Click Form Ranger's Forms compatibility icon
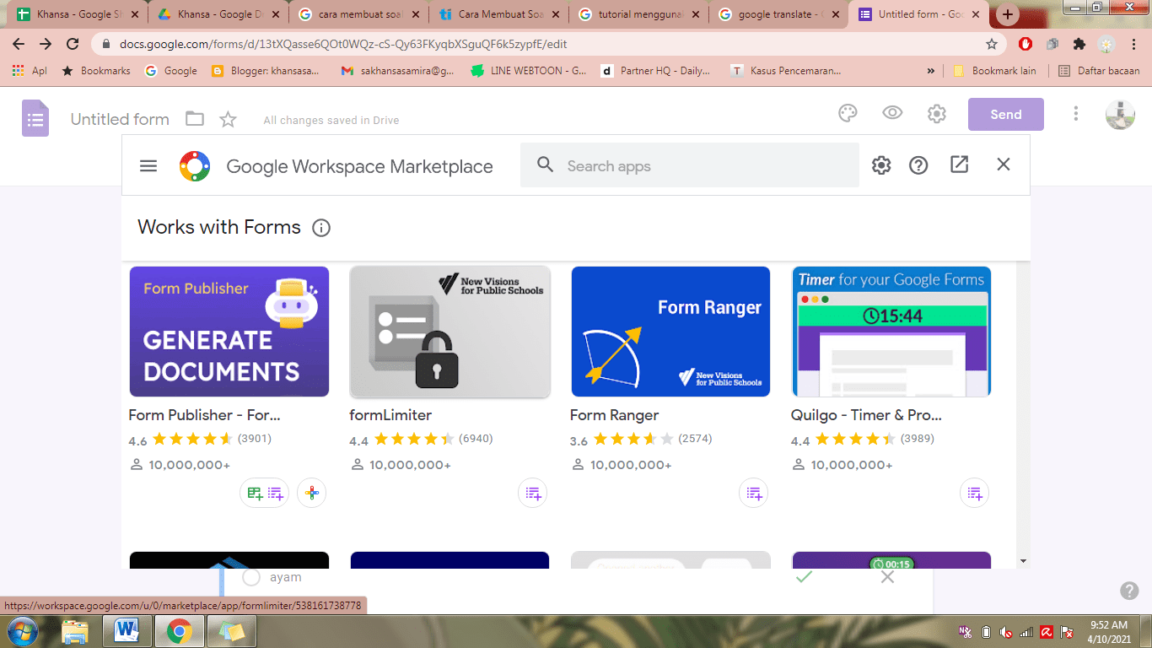Viewport: 1152px width, 648px height. (753, 493)
